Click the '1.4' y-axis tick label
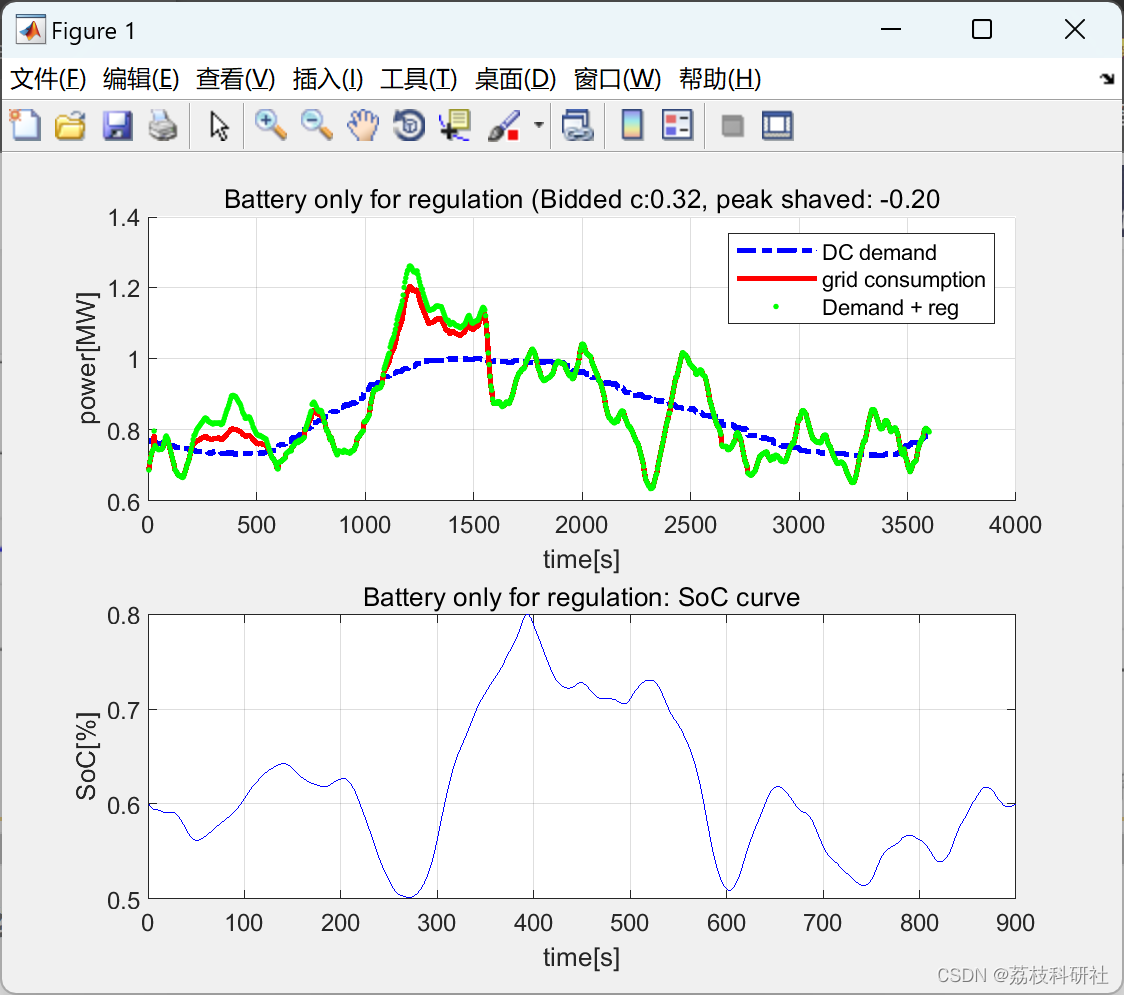The height and width of the screenshot is (995, 1124). (x=123, y=218)
